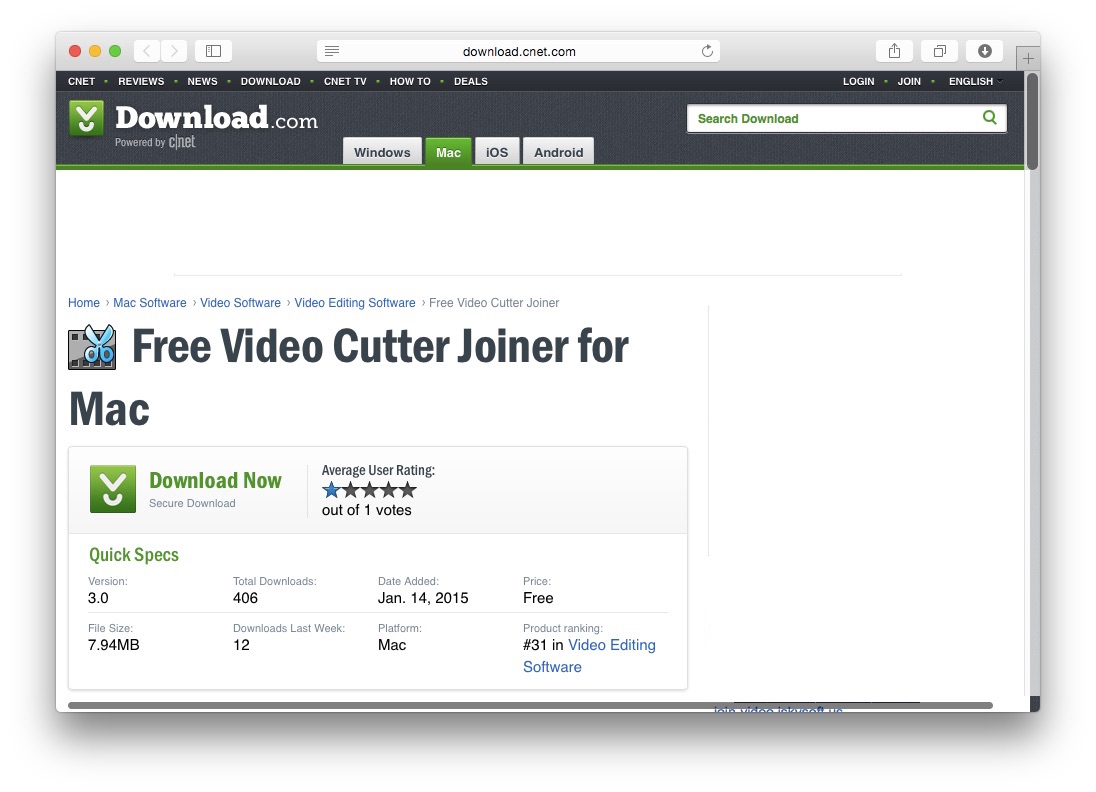Click the green Download Now arrow icon
The height and width of the screenshot is (792, 1096).
coord(113,489)
